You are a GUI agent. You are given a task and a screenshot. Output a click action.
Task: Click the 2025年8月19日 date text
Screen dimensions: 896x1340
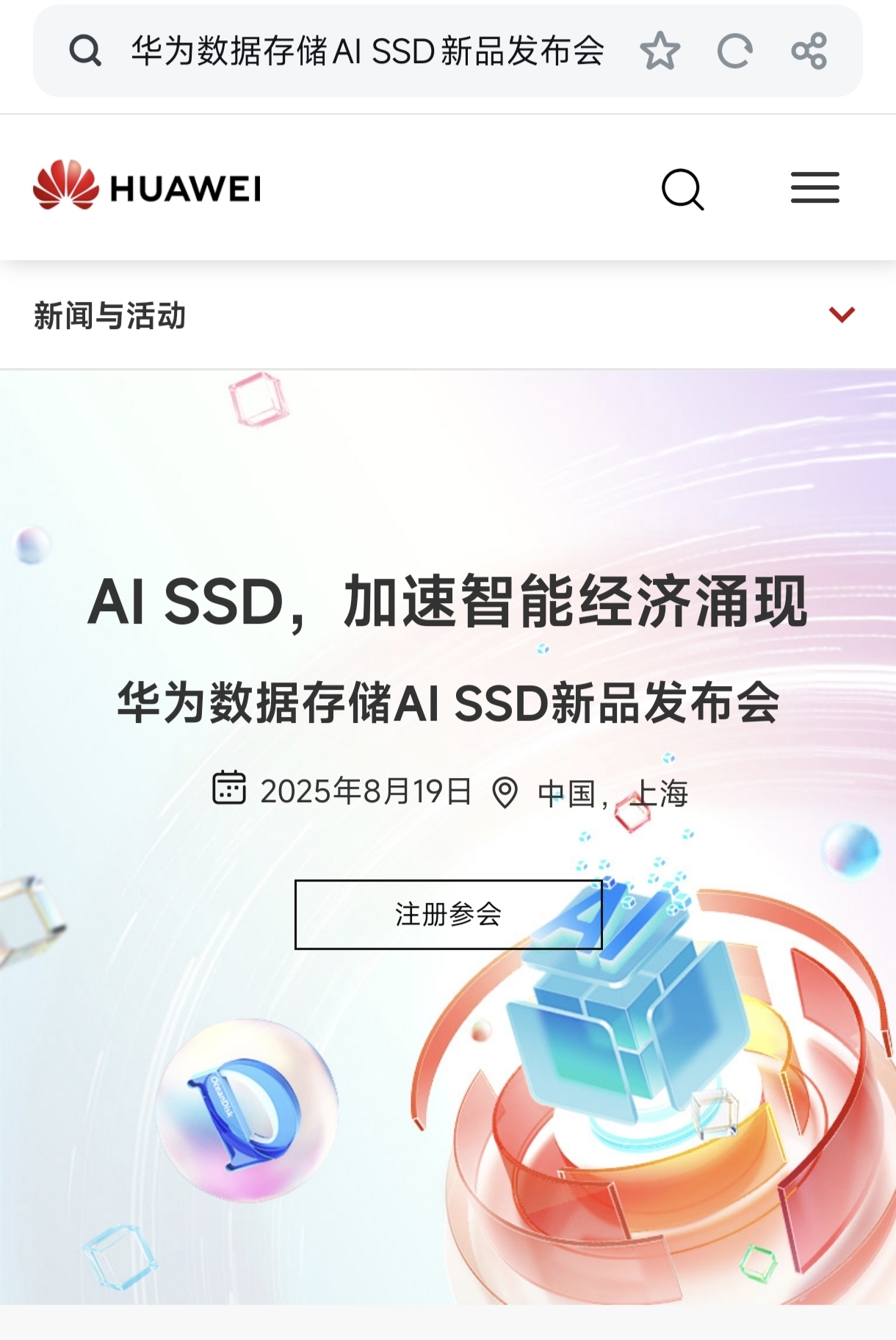click(366, 791)
